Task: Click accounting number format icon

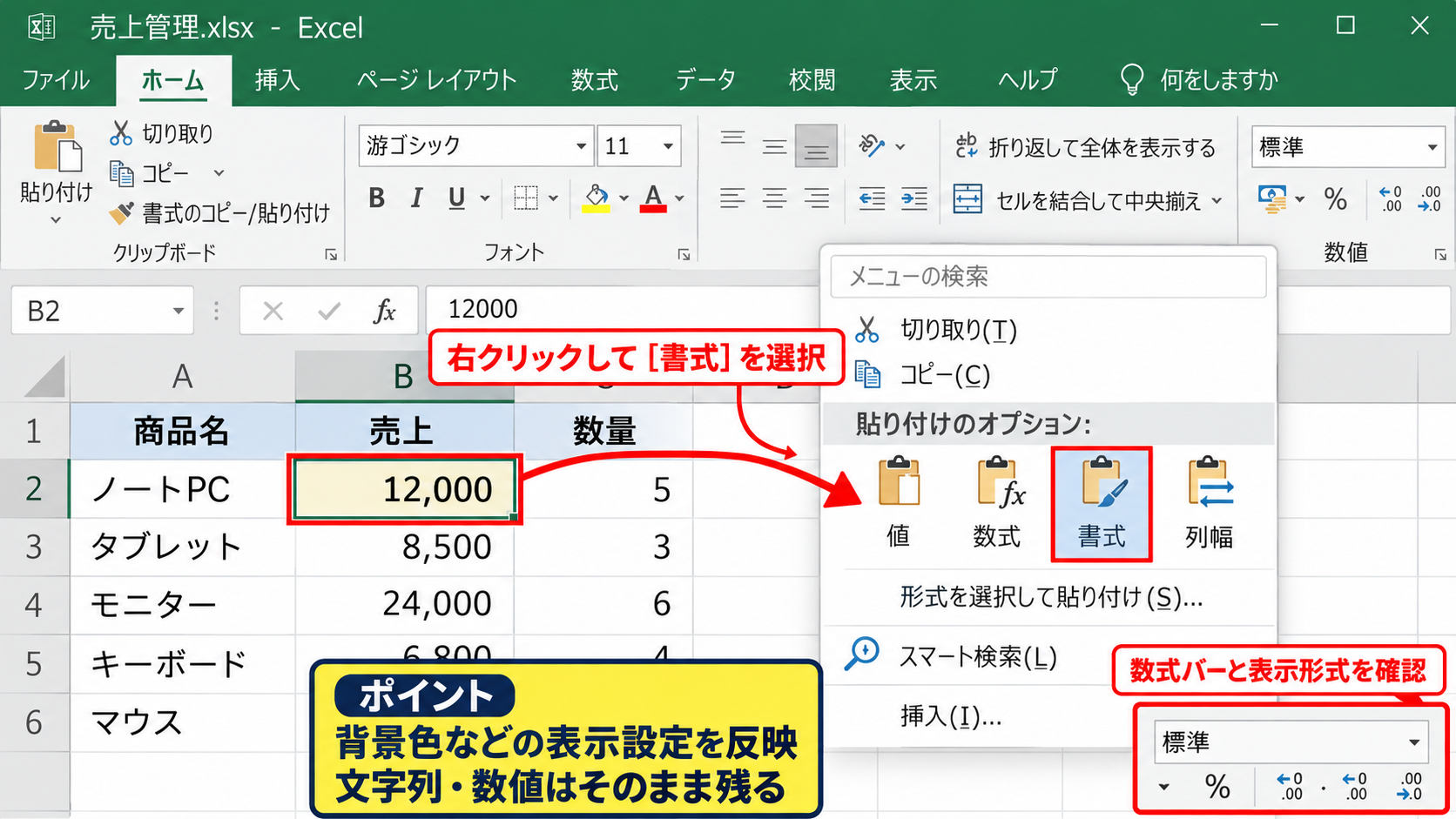Action: 1272,199
